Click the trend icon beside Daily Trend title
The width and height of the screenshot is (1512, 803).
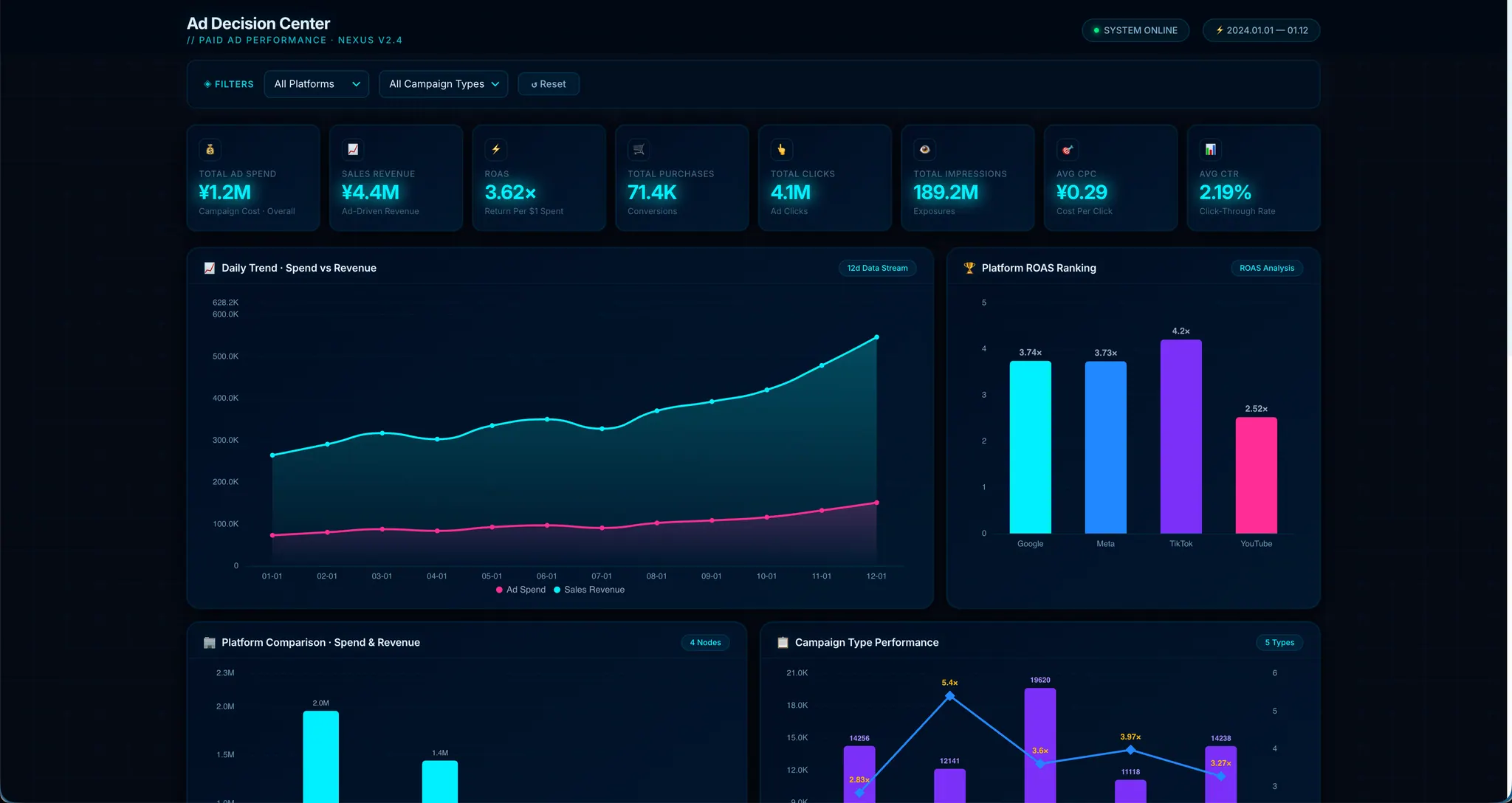click(210, 268)
